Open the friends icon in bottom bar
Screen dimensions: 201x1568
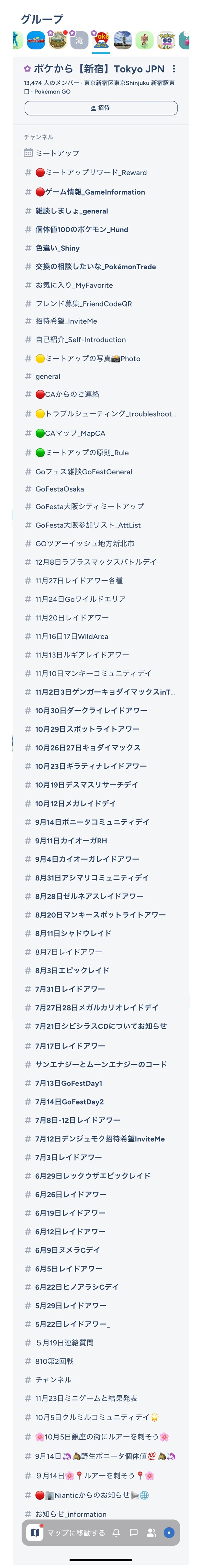151,1532
